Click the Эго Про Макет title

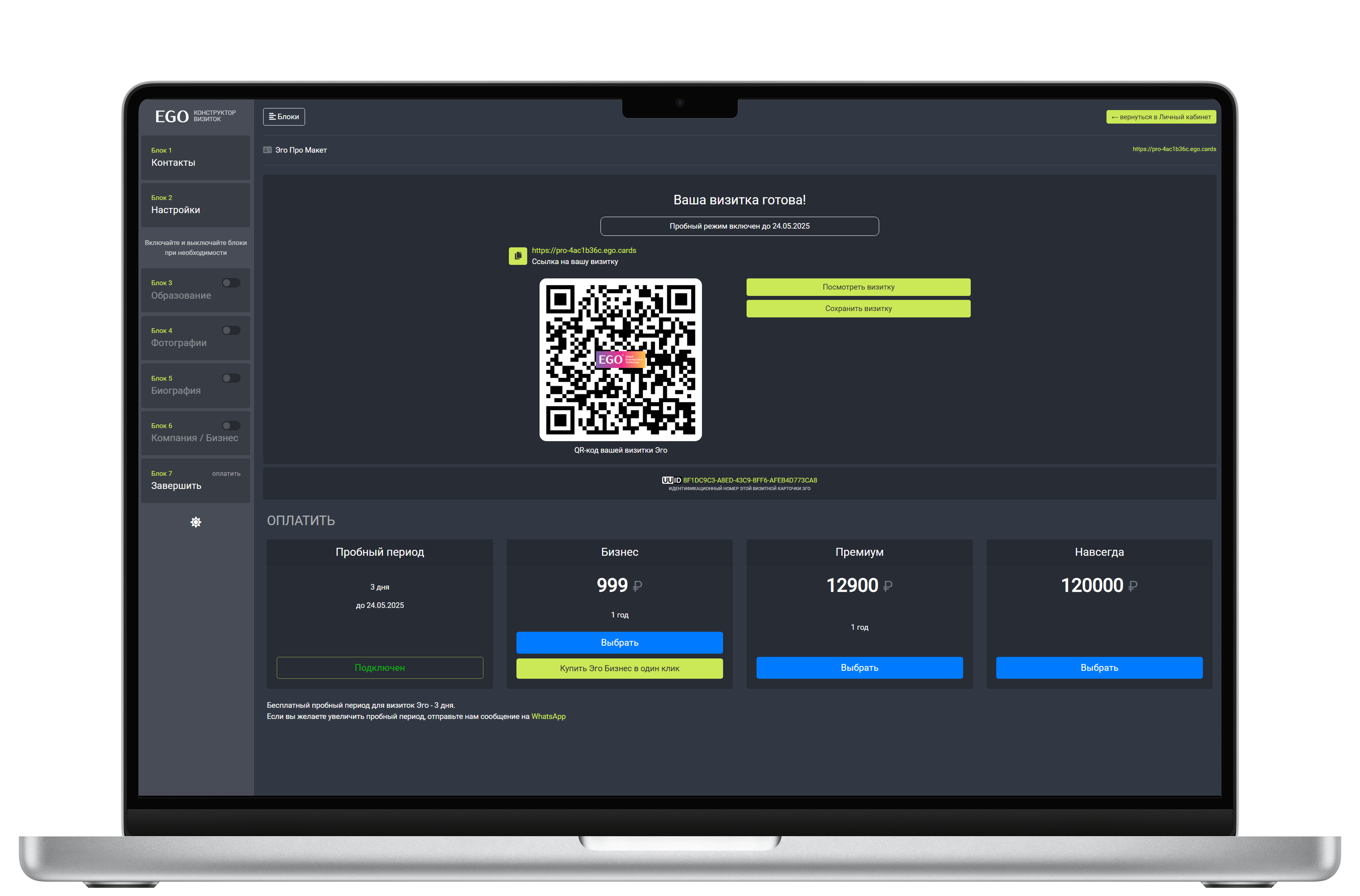[x=301, y=150]
